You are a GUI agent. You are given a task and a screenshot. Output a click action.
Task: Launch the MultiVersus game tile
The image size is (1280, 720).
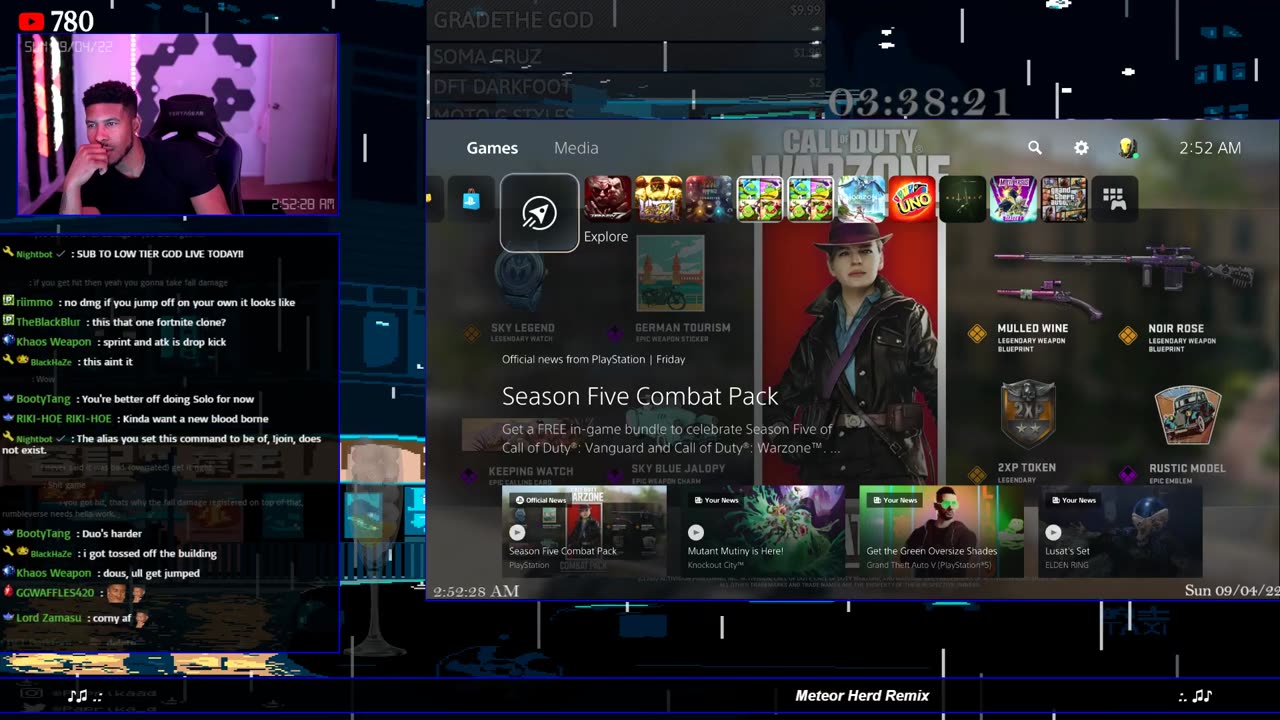(x=1013, y=199)
